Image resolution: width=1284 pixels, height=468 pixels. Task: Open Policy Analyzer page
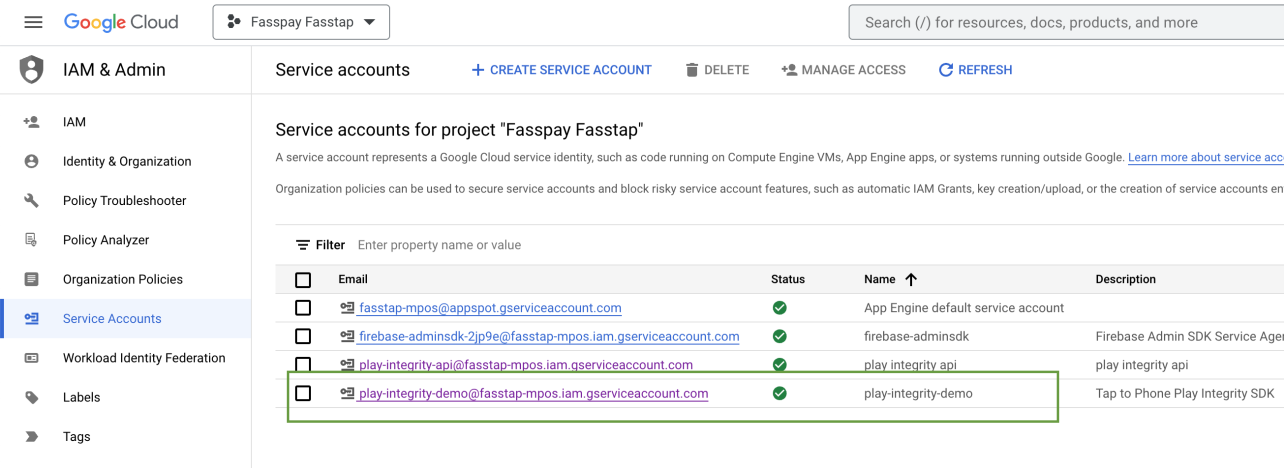click(106, 240)
